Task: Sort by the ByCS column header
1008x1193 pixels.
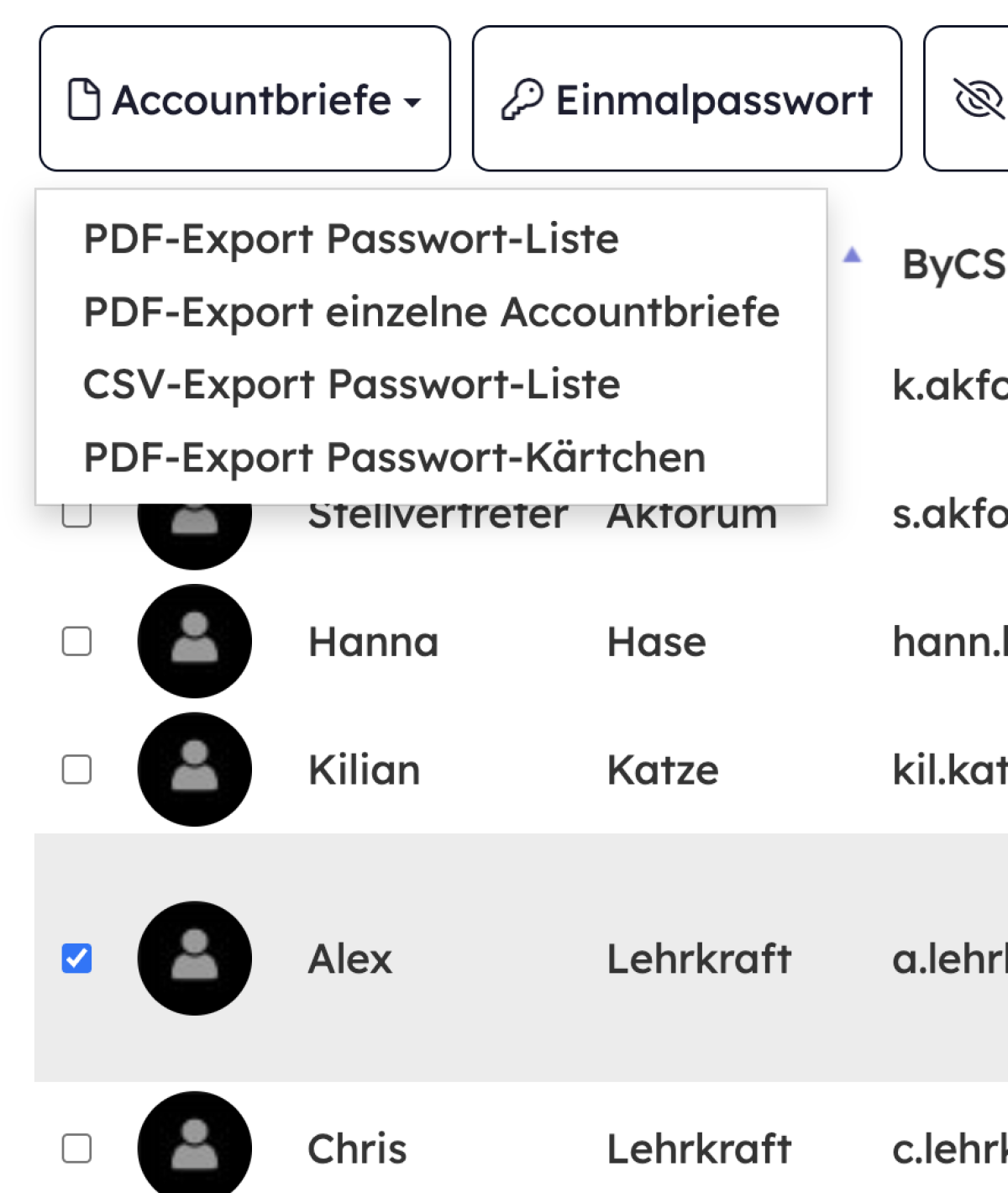Action: [954, 265]
